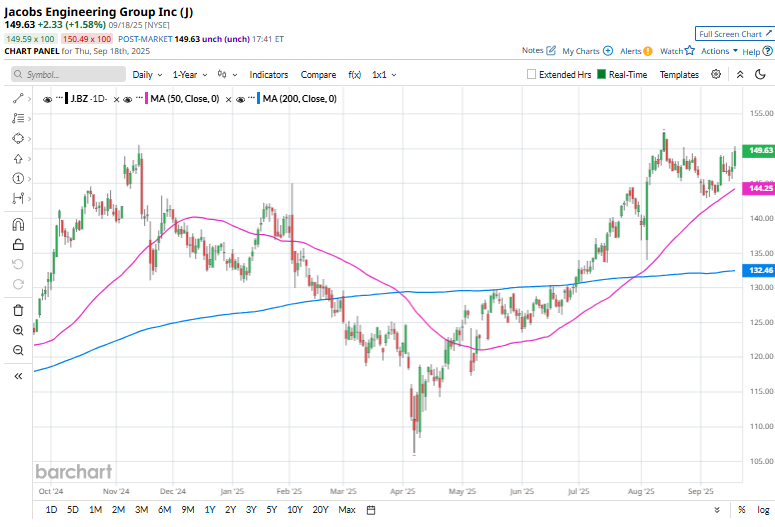Switch to dark mode moon icon
This screenshot has height=527, width=775.
click(761, 74)
